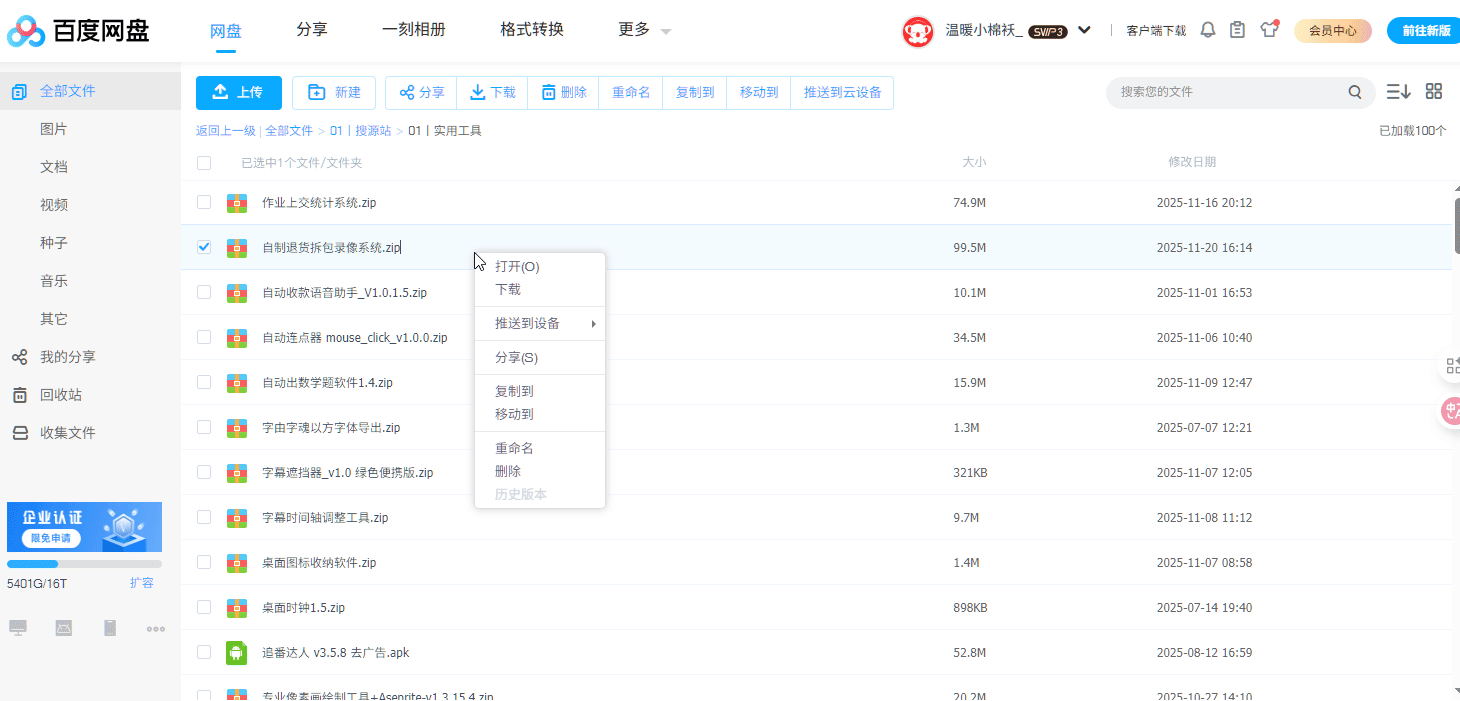
Task: Switch to the 一刻相册 tab
Action: click(413, 30)
